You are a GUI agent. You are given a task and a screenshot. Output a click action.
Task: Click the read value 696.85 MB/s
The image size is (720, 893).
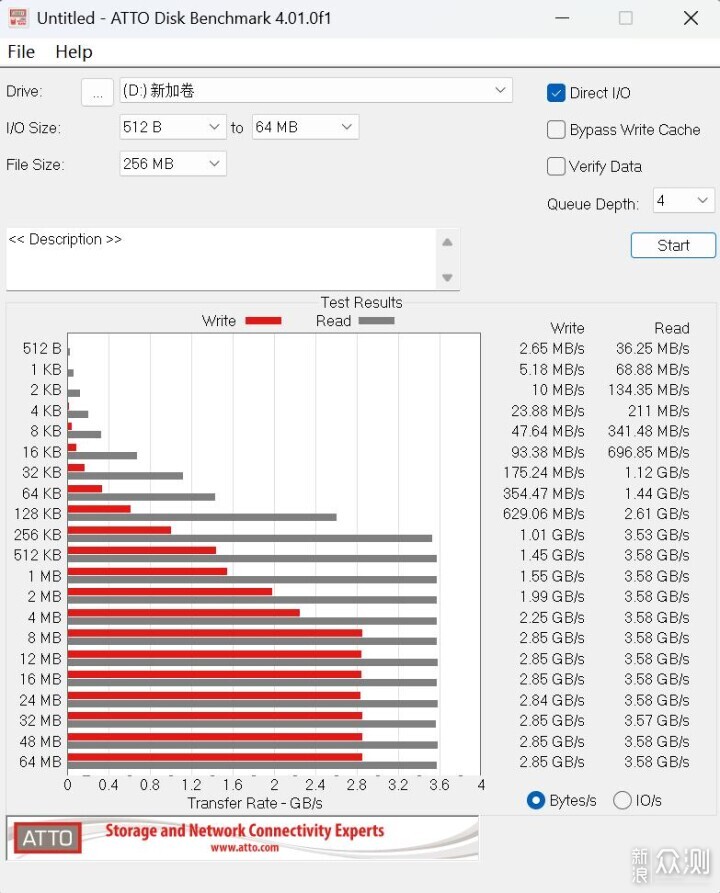pos(648,452)
